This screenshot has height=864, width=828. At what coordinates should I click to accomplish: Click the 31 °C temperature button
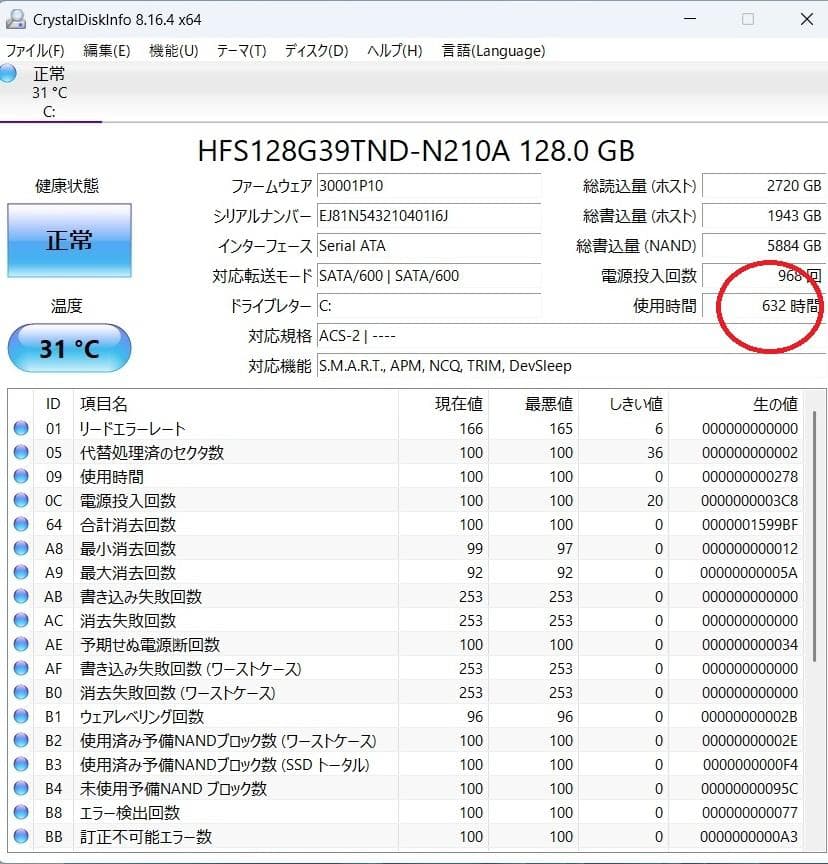[68, 348]
